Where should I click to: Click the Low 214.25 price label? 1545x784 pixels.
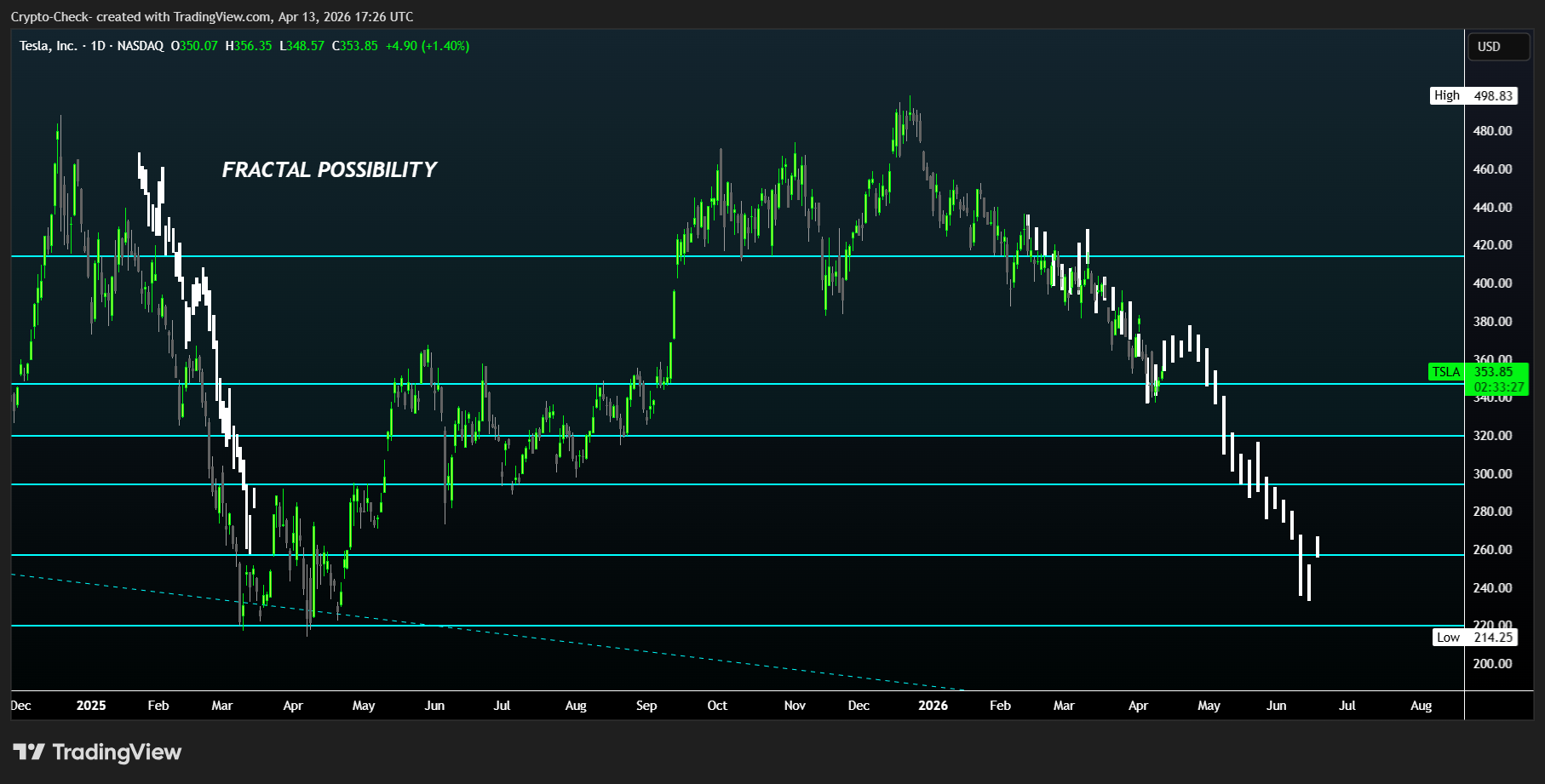[x=1475, y=637]
